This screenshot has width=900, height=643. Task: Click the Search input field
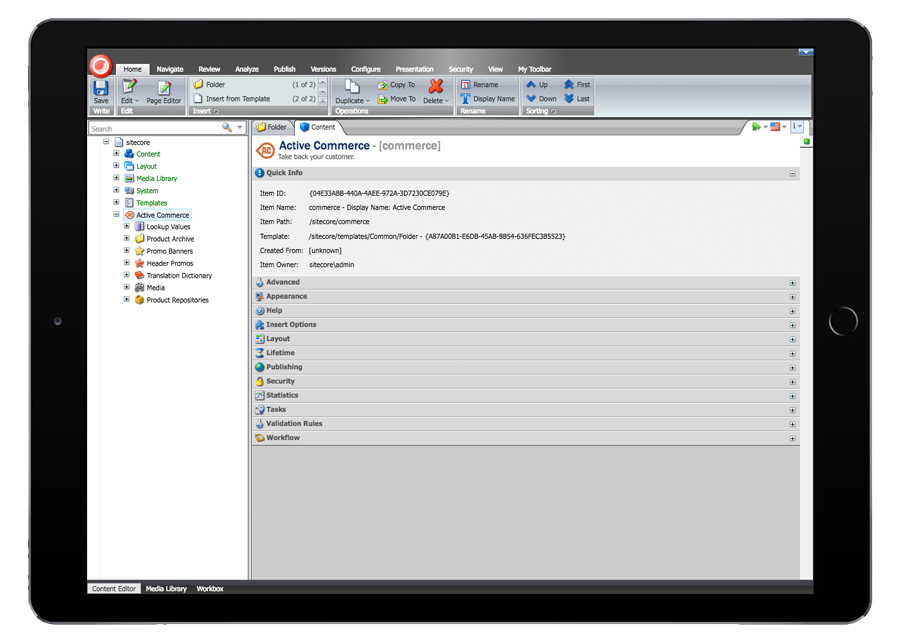click(x=154, y=128)
